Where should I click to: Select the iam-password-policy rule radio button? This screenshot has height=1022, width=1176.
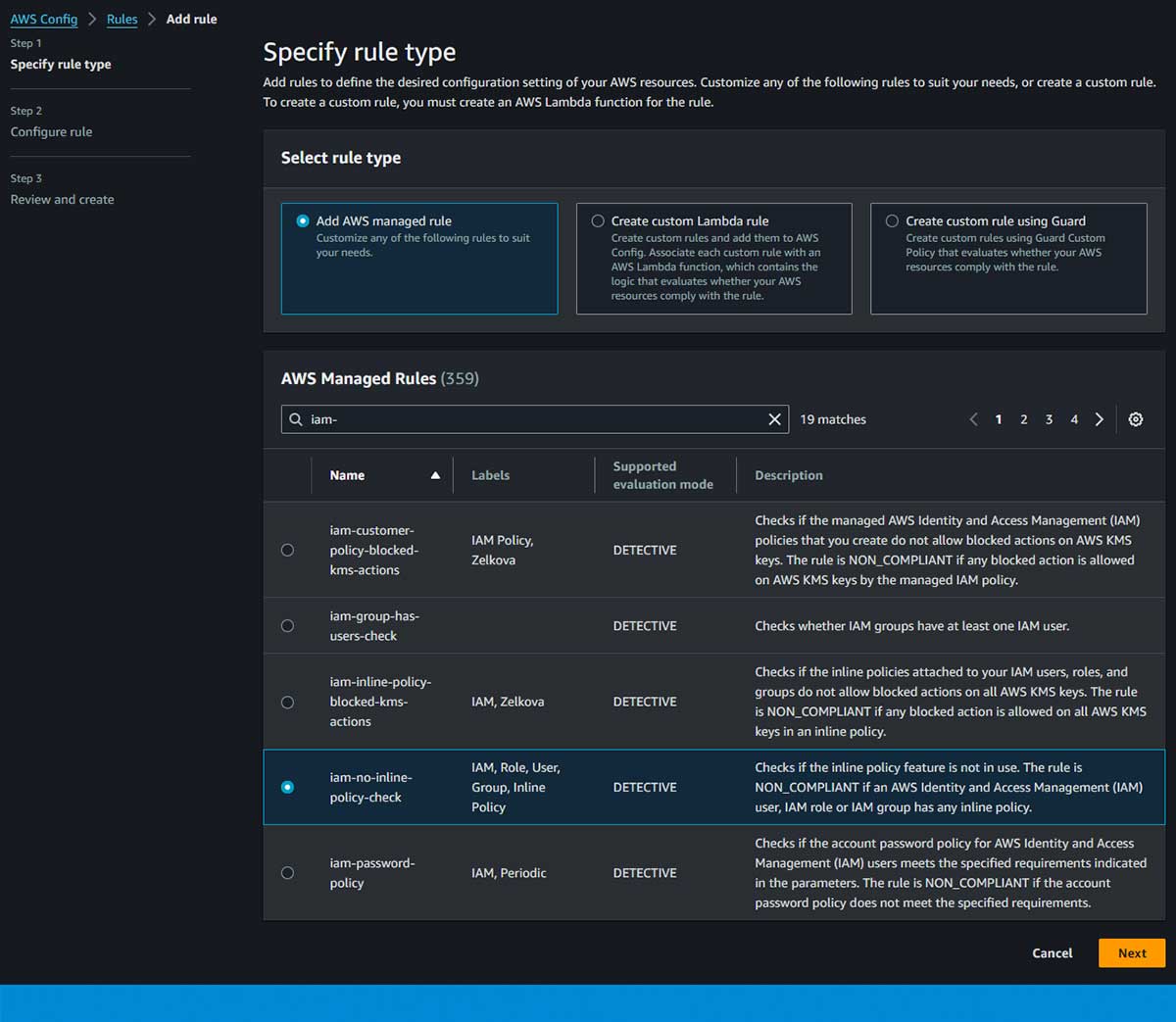(x=287, y=873)
